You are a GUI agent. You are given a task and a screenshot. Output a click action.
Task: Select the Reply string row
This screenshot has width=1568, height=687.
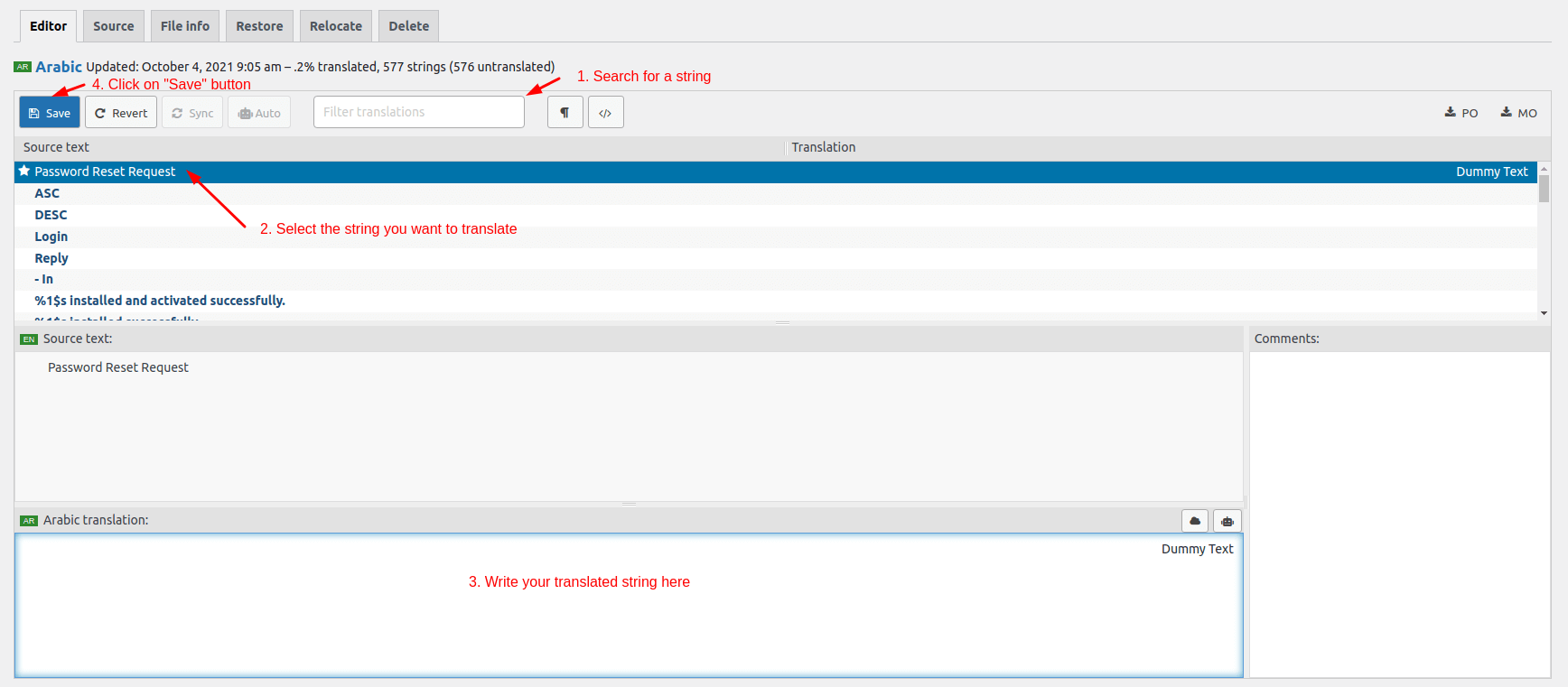51,258
